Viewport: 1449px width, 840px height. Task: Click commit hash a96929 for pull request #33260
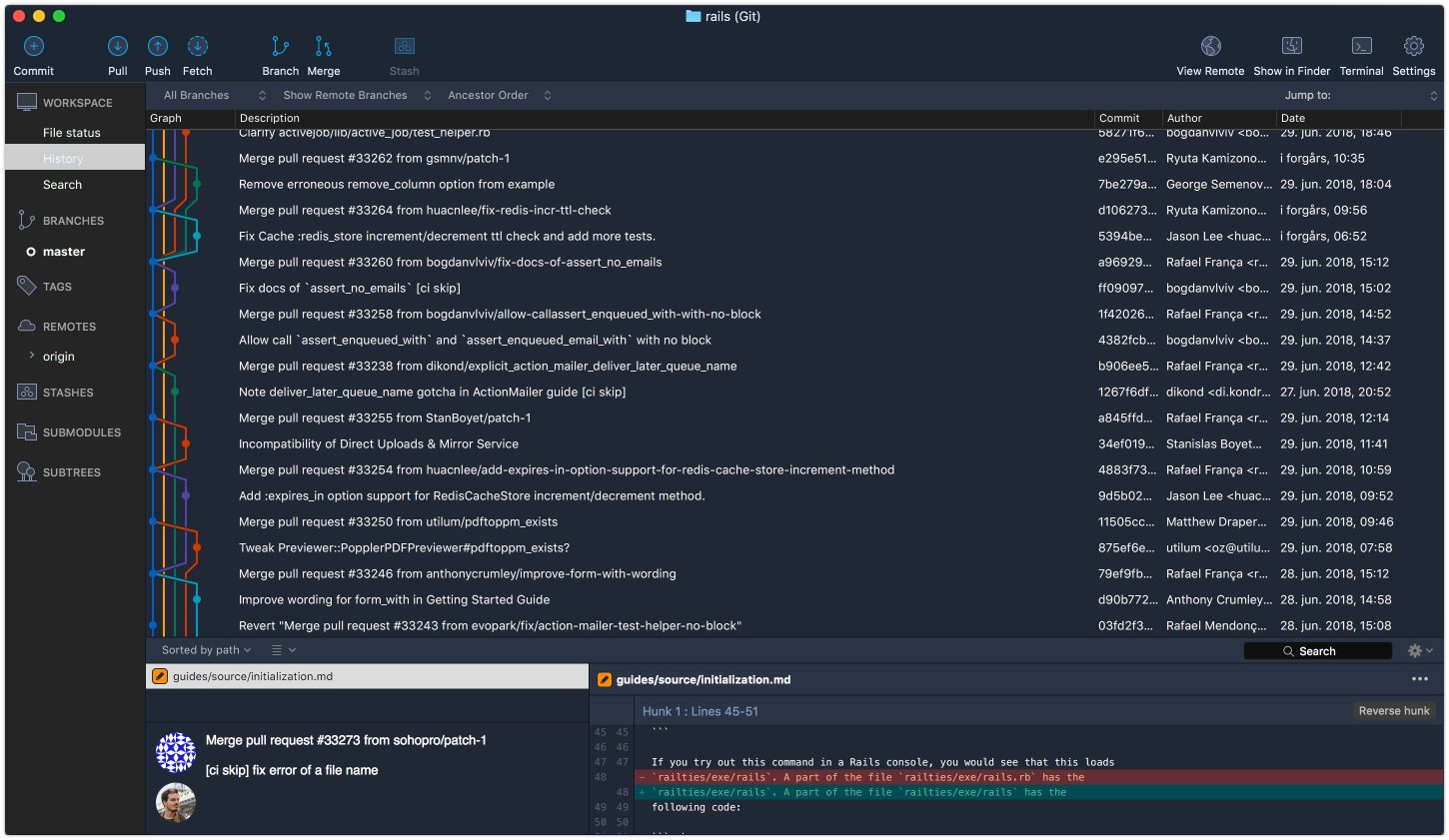tap(1125, 263)
